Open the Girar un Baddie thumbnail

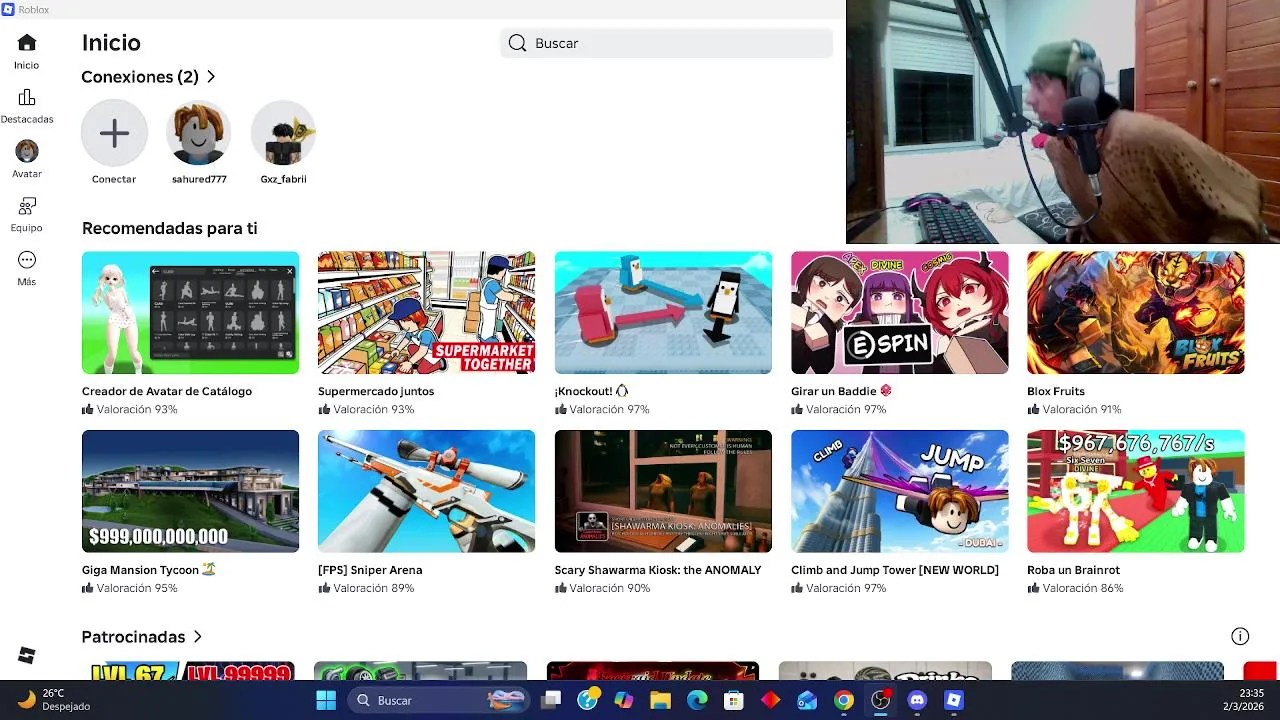click(899, 313)
